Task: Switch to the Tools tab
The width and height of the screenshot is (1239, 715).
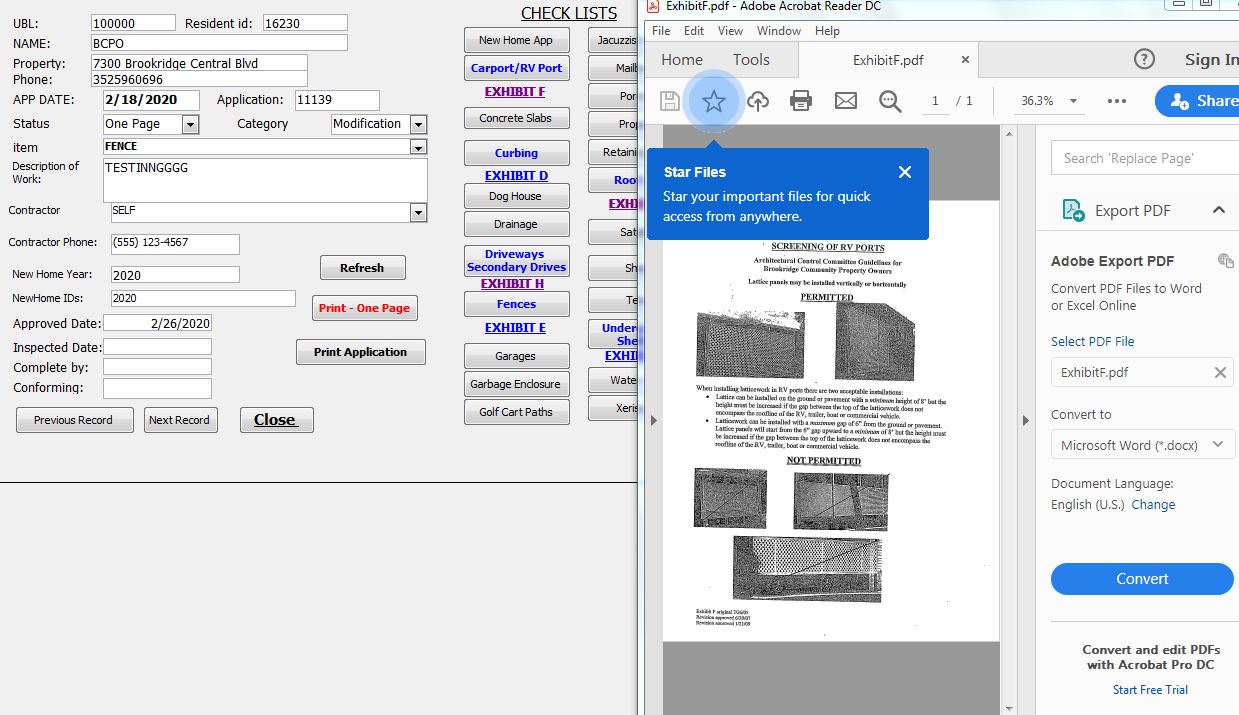Action: pos(751,60)
